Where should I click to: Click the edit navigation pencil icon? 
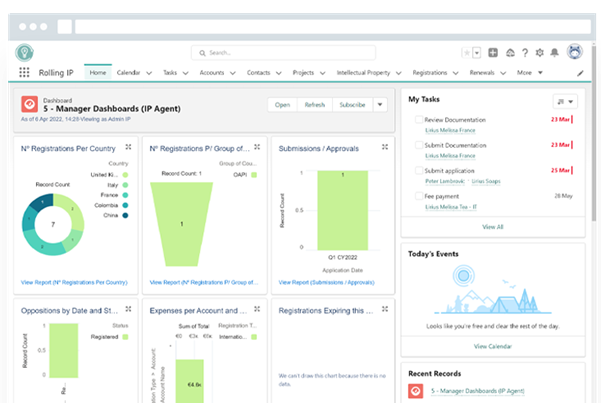point(580,73)
